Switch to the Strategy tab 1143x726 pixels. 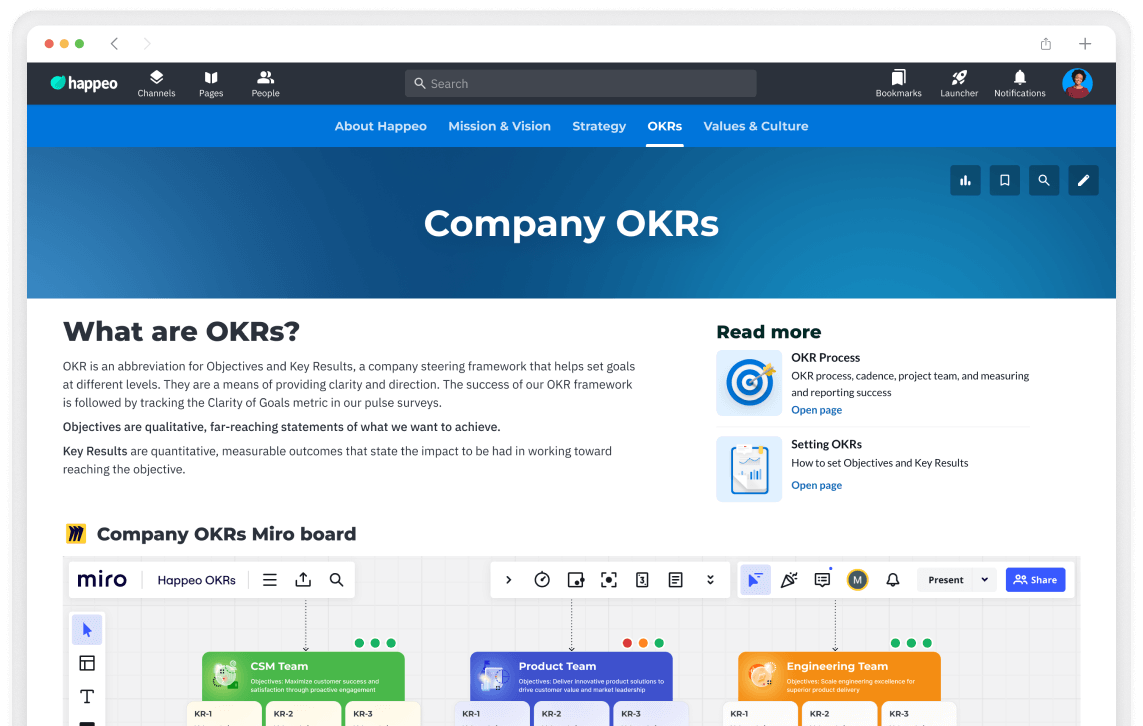pyautogui.click(x=599, y=126)
